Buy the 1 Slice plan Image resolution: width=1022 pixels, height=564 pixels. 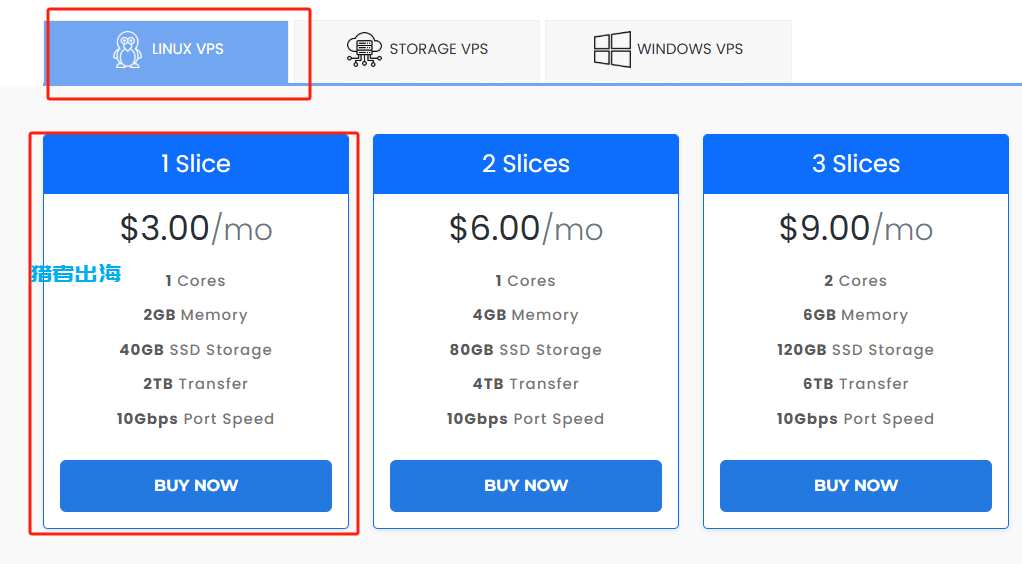click(x=196, y=486)
